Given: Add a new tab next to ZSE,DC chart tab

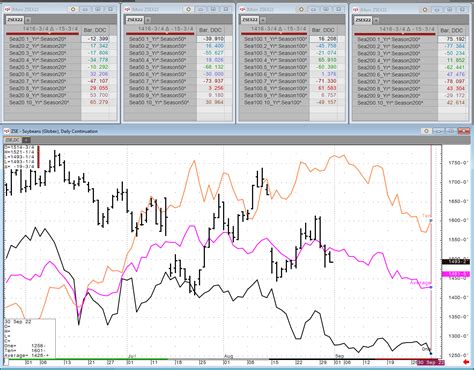Looking at the screenshot, I should pos(26,140).
